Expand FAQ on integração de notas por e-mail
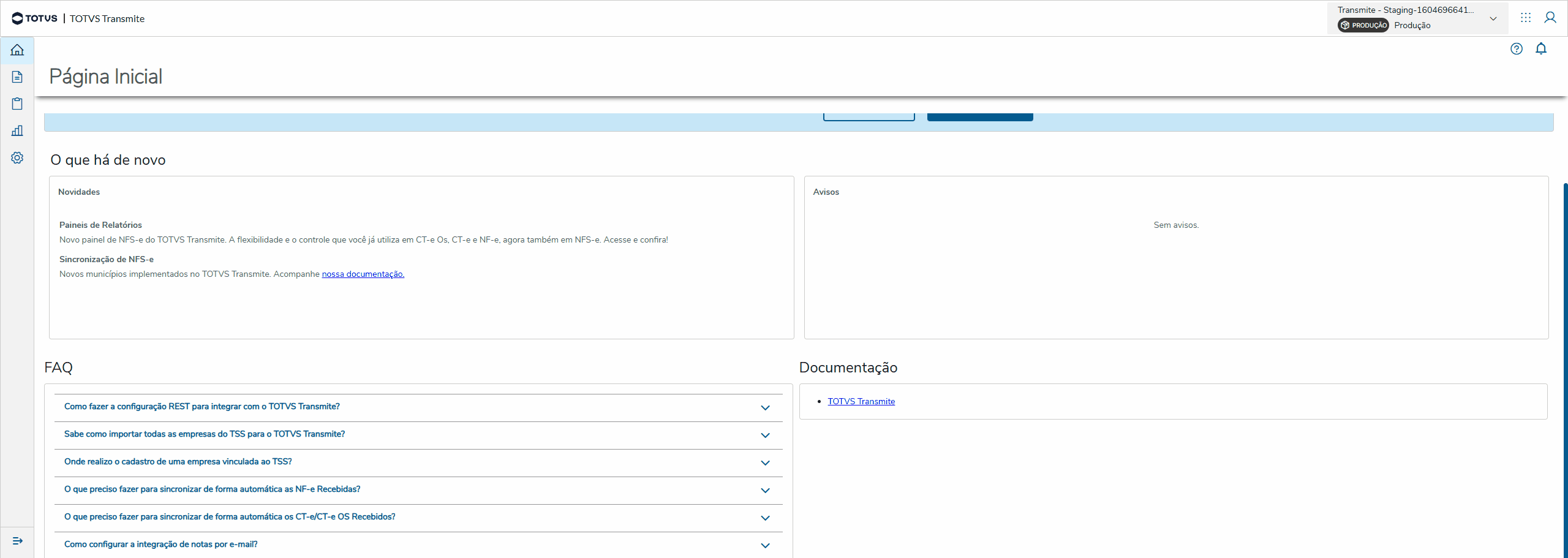Viewport: 1568px width, 558px height. pyautogui.click(x=418, y=545)
